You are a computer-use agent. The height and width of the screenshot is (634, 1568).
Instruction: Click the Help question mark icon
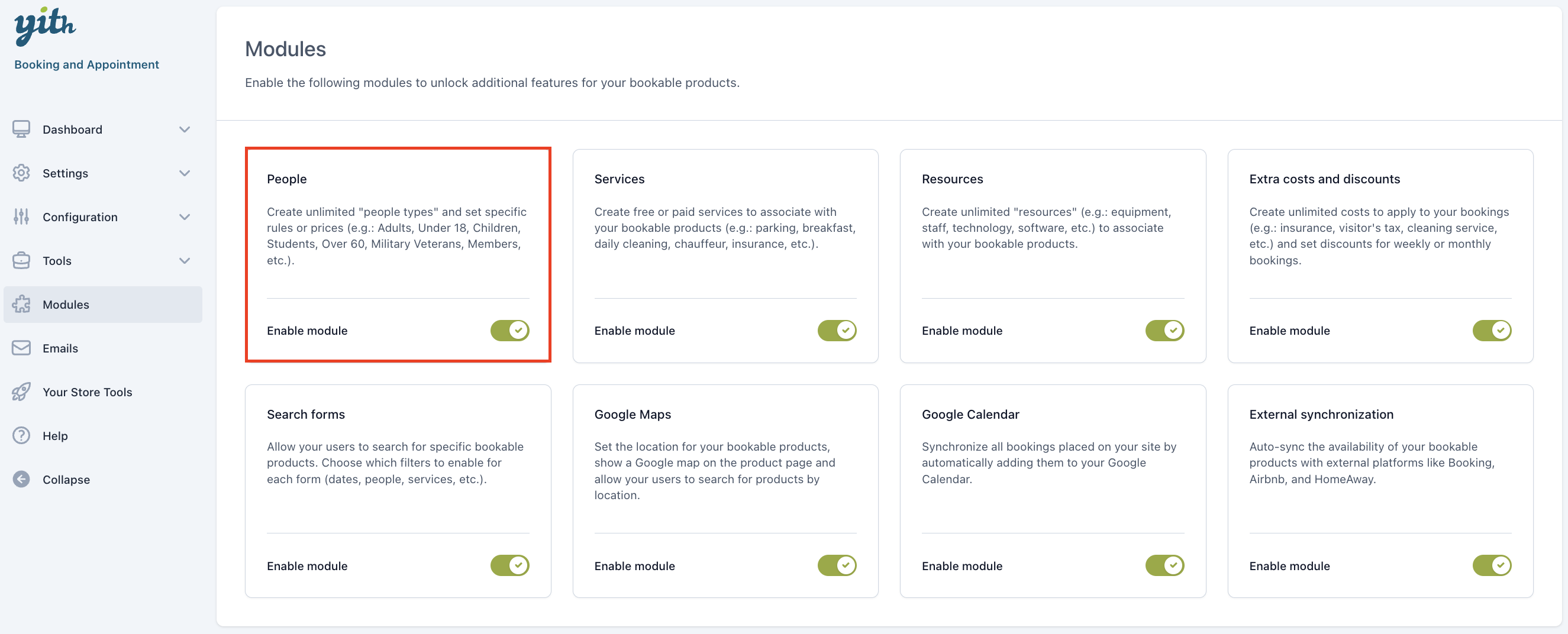pos(21,436)
